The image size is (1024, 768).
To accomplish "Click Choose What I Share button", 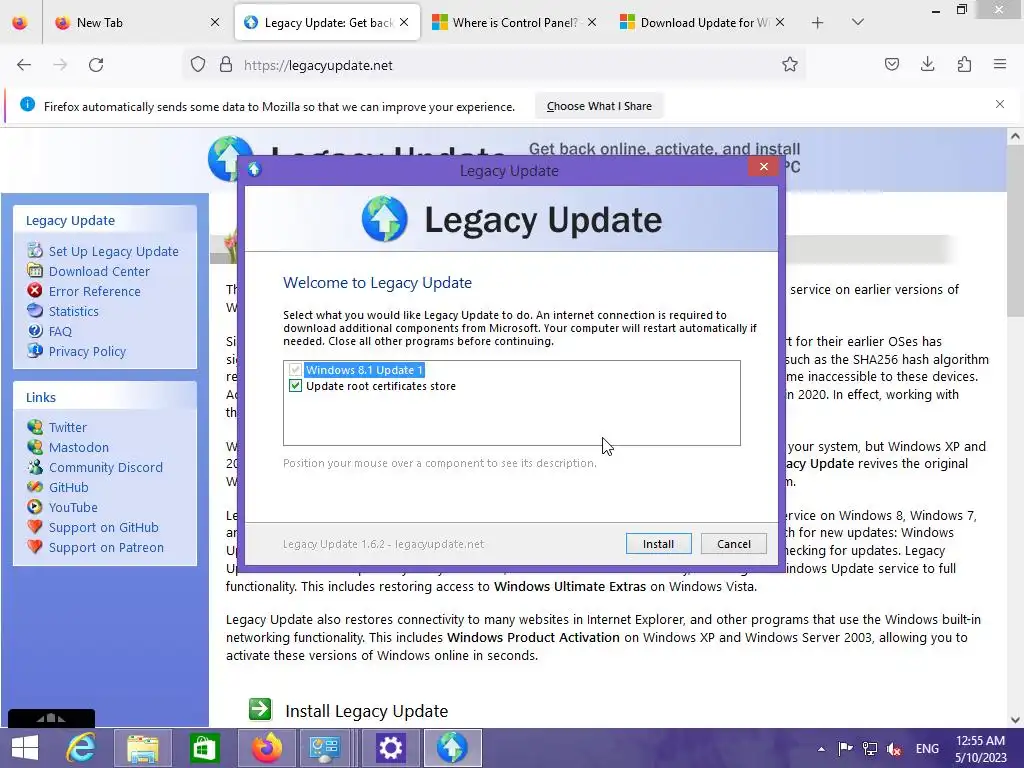I will pos(599,106).
